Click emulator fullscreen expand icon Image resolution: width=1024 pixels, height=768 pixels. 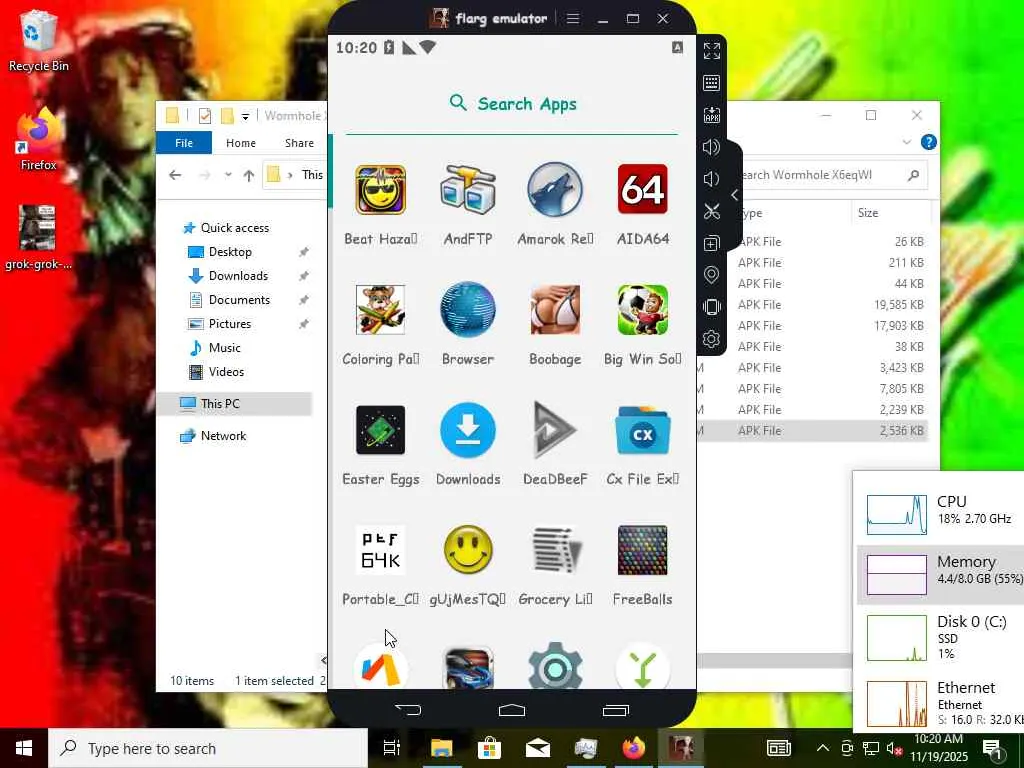pyautogui.click(x=712, y=51)
